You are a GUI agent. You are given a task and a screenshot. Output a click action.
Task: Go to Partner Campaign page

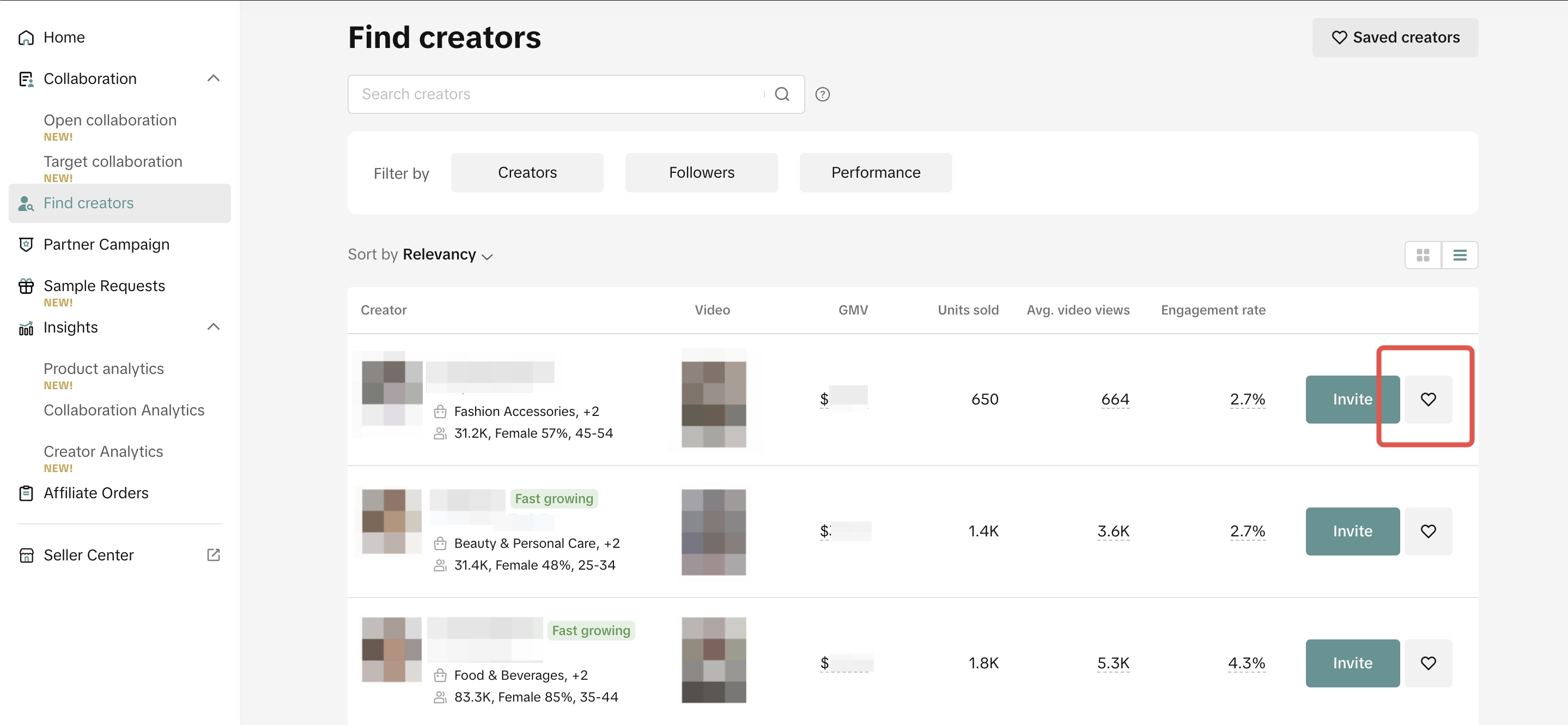[106, 244]
